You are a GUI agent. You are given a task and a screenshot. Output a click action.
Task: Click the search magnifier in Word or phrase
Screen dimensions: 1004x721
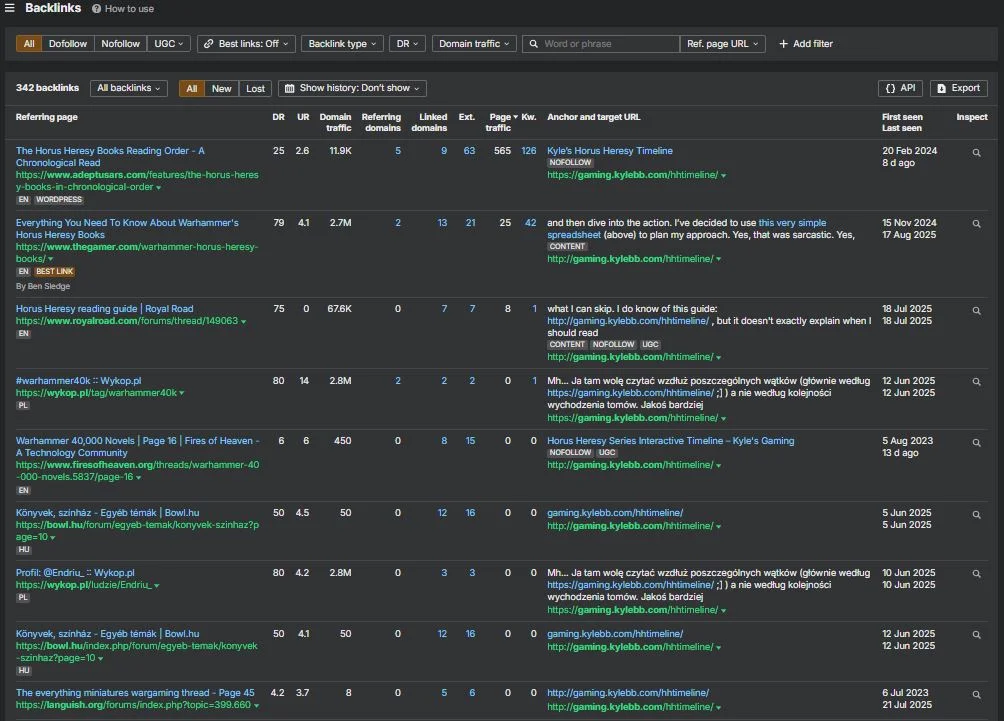click(x=533, y=44)
